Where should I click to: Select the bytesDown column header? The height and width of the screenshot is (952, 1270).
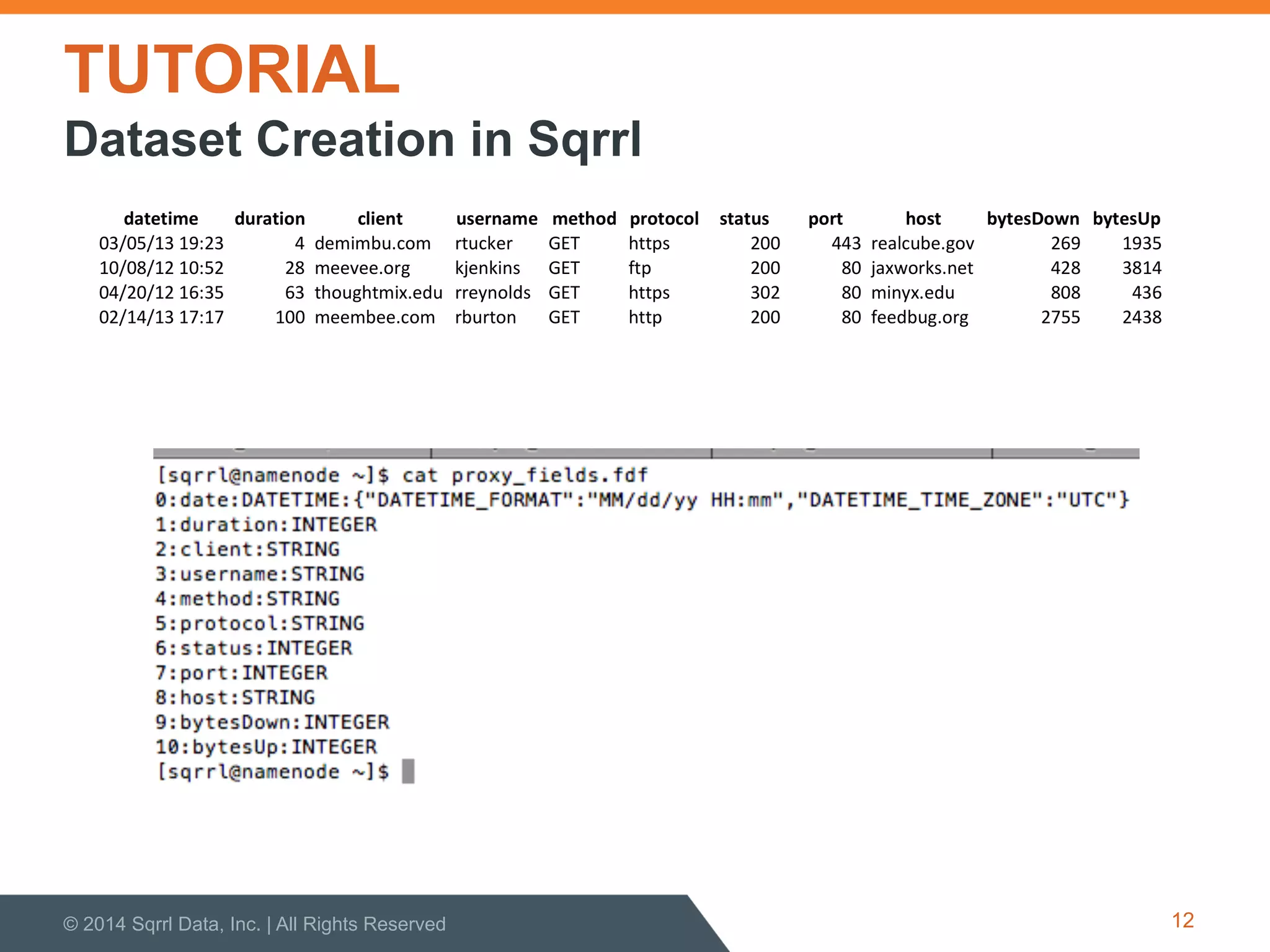point(1033,219)
